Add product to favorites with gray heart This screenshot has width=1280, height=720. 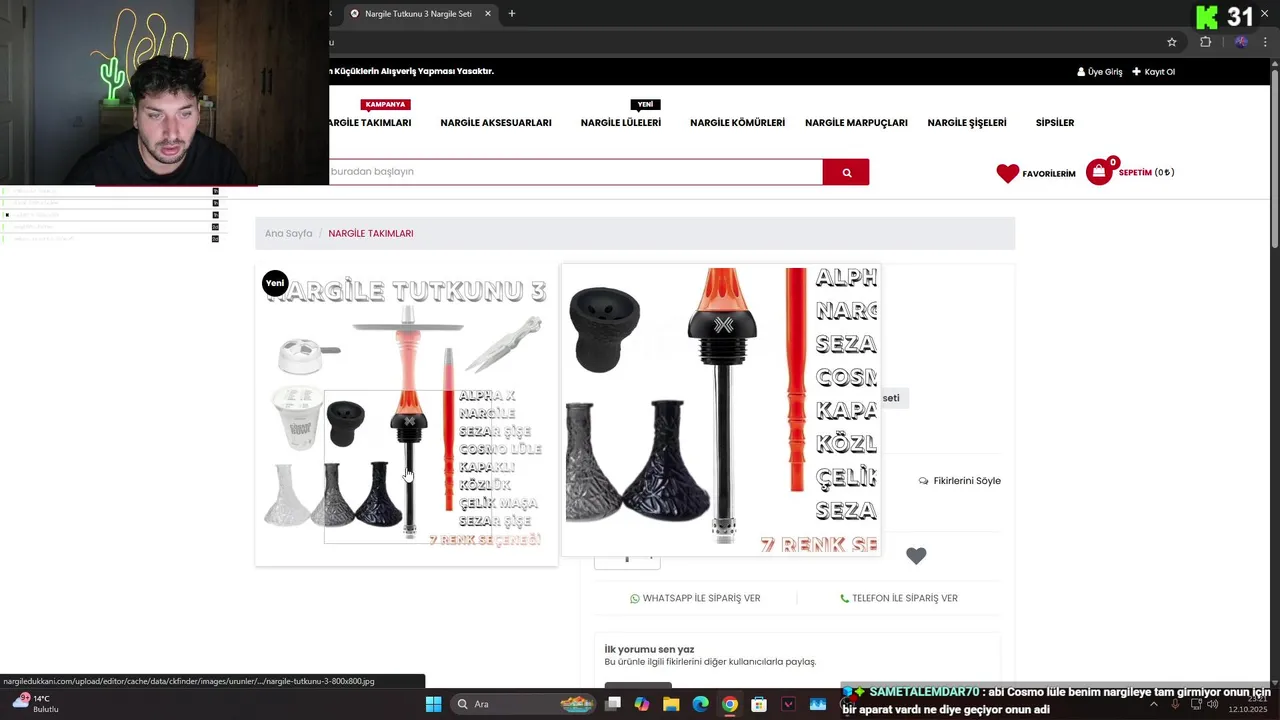[916, 556]
